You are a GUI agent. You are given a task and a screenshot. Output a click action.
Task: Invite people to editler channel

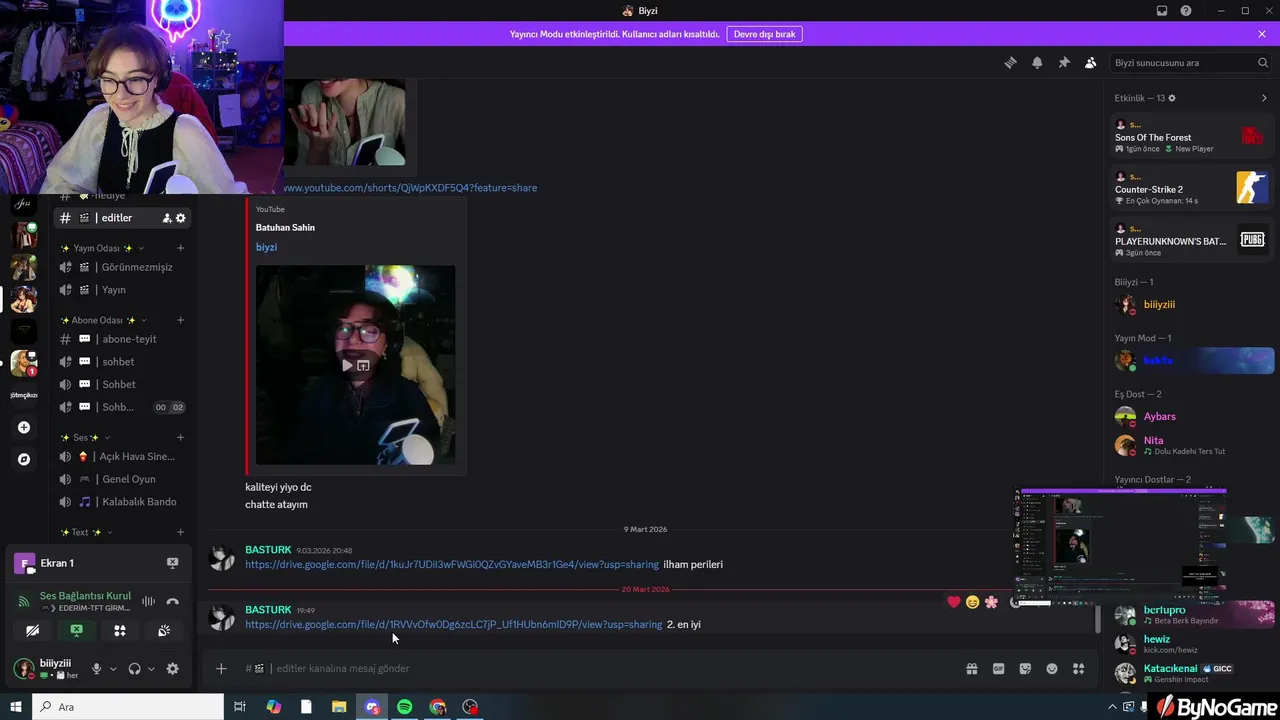pyautogui.click(x=166, y=218)
